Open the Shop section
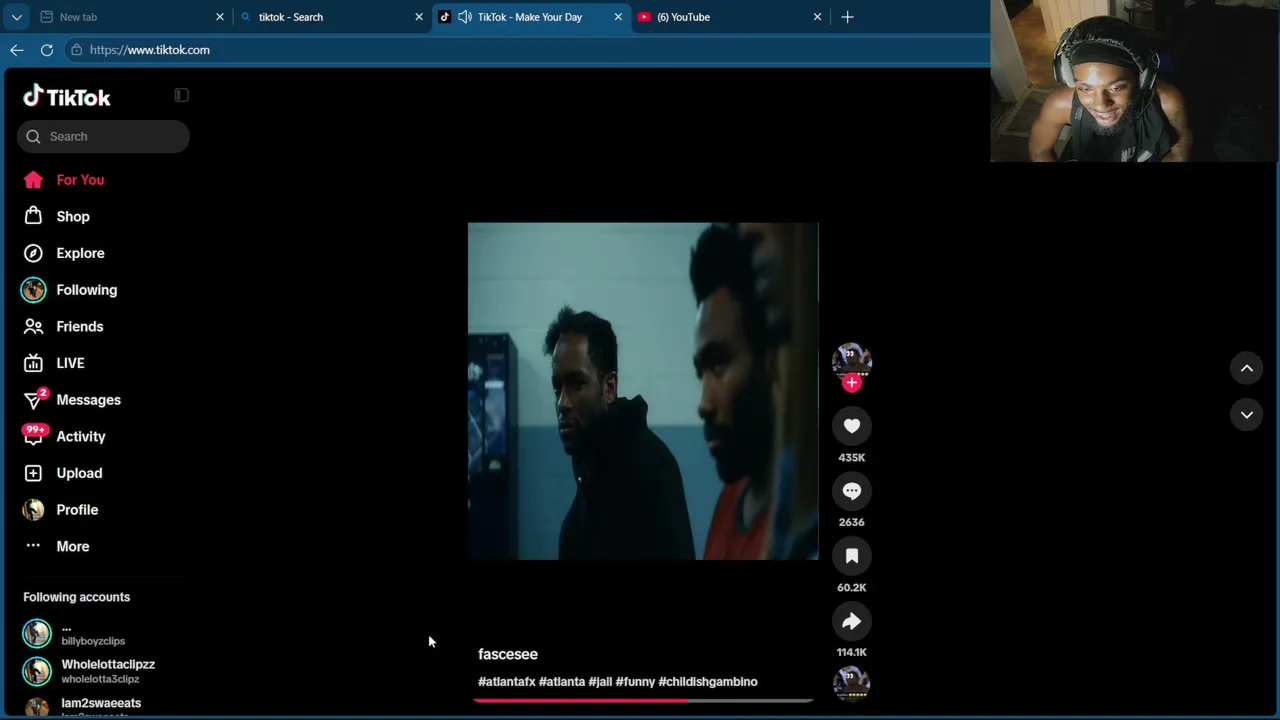This screenshot has height=720, width=1280. point(73,216)
